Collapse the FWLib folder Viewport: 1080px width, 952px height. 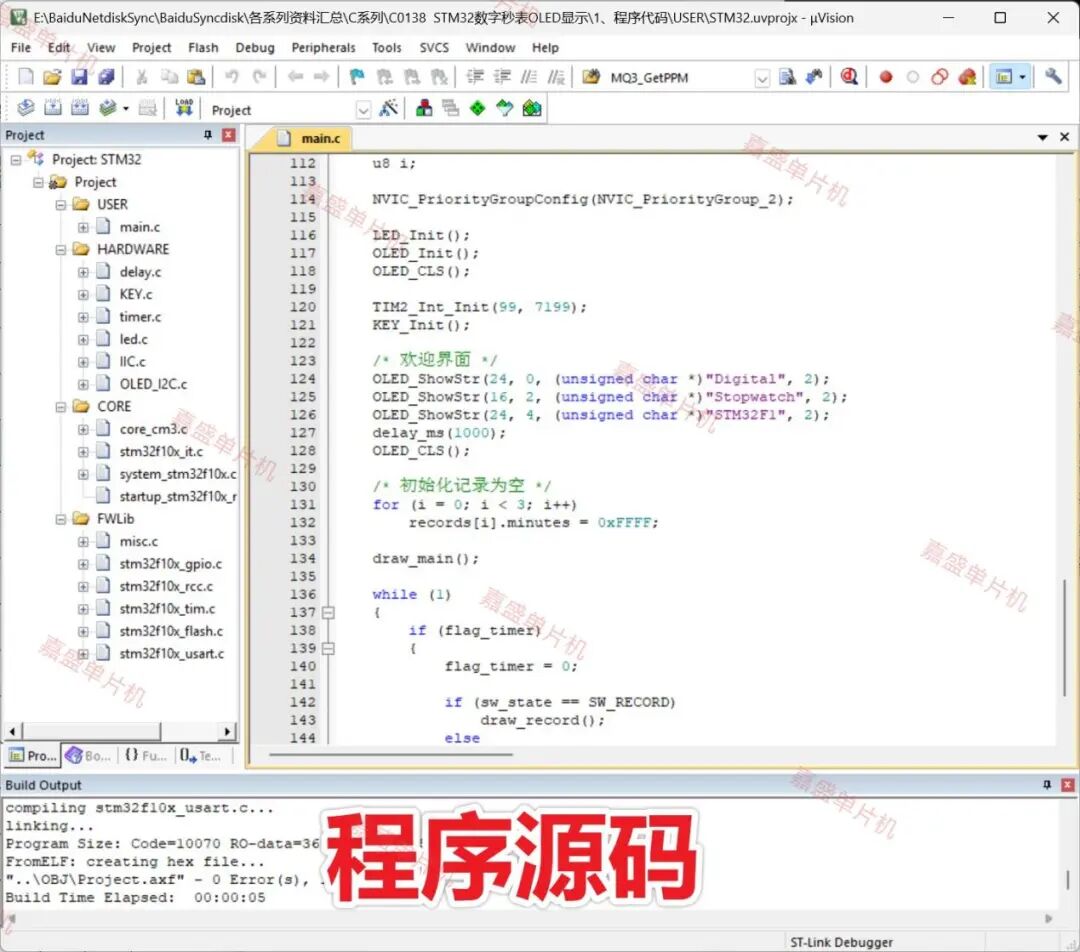61,519
